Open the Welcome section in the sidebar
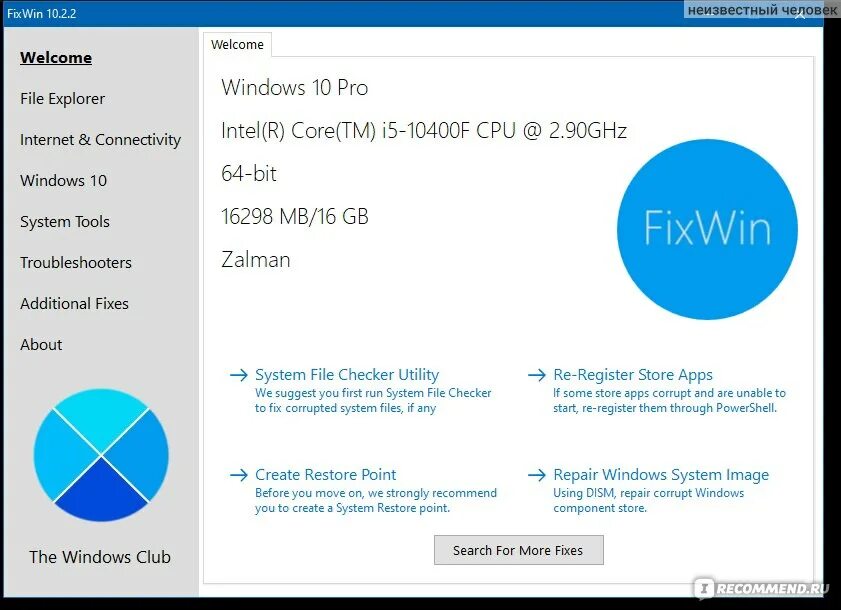The height and width of the screenshot is (610, 841). (56, 57)
